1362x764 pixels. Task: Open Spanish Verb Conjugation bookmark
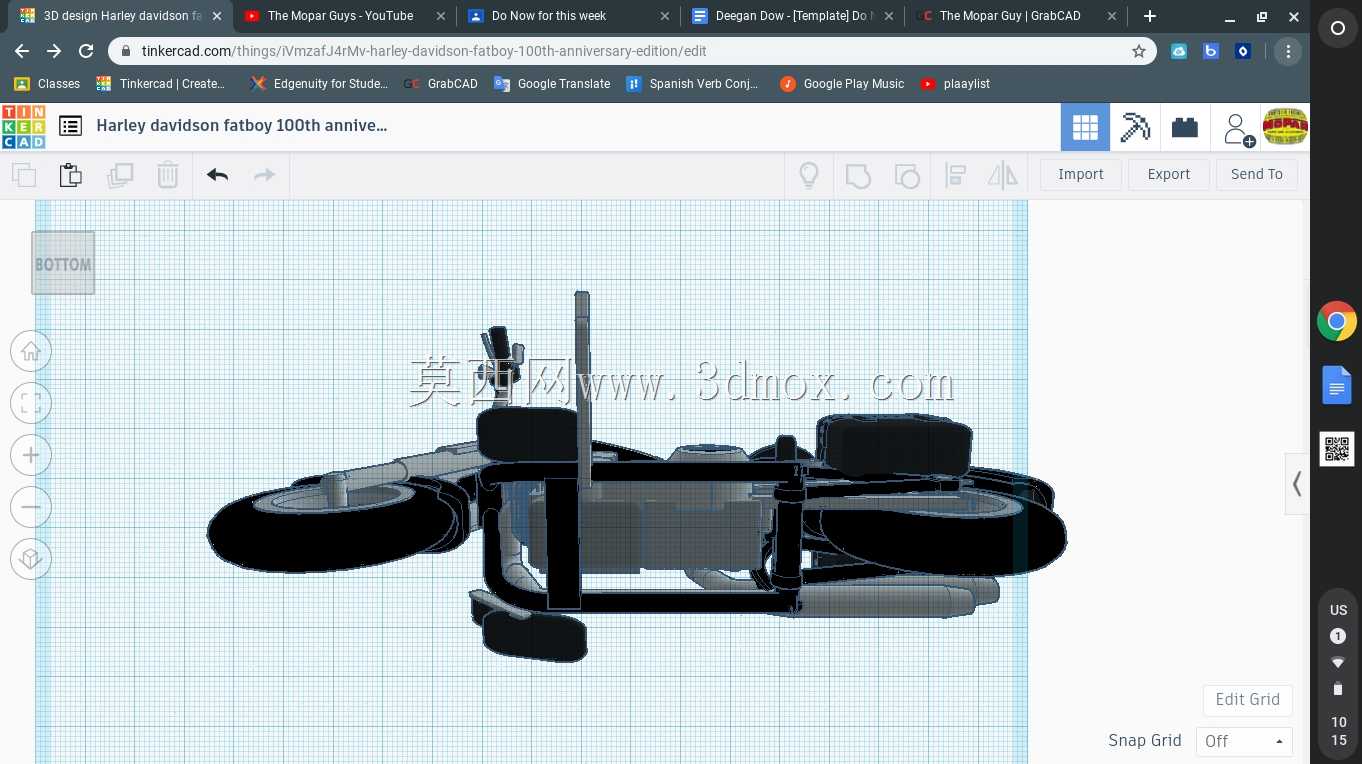(x=693, y=84)
